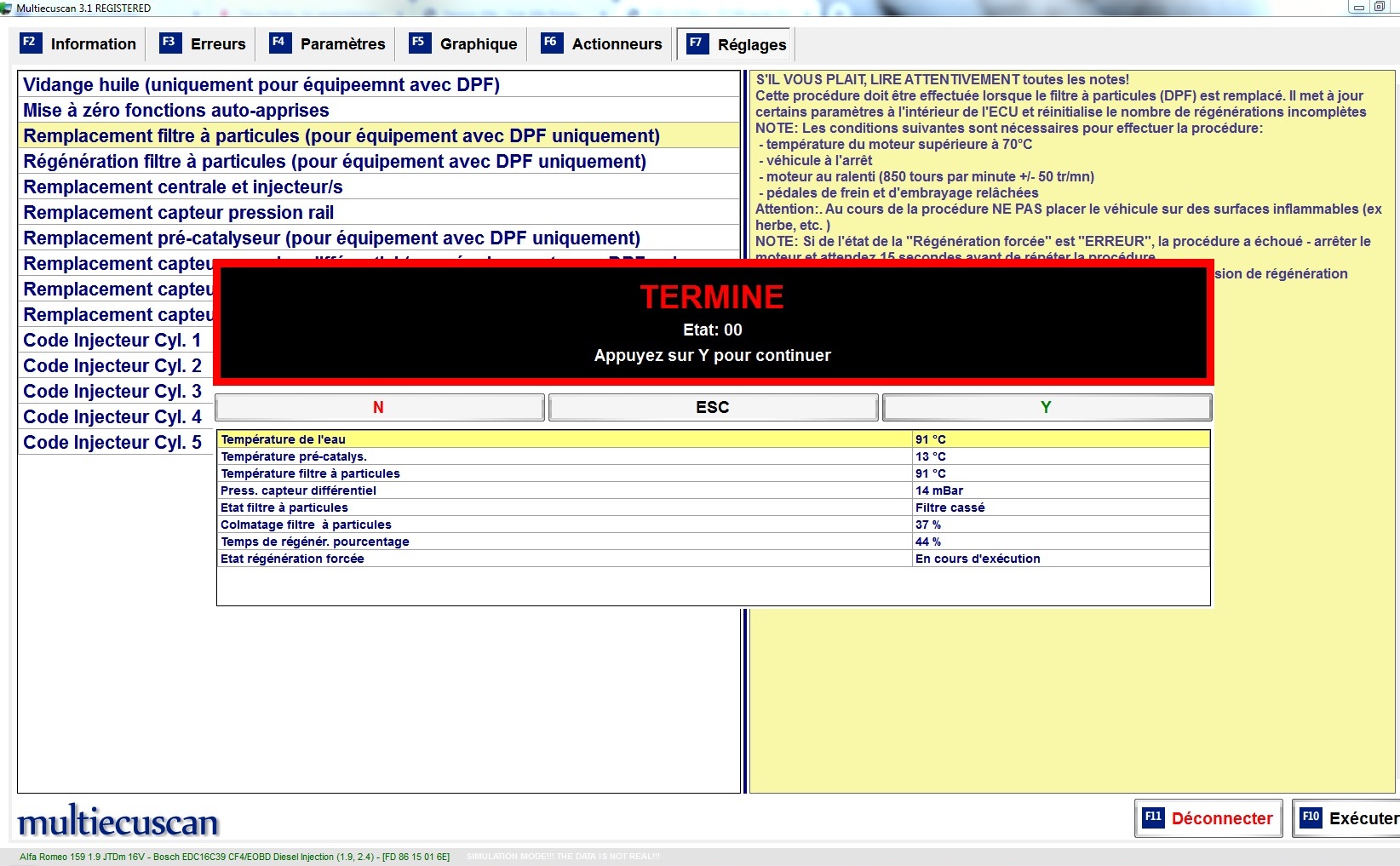Image resolution: width=1400 pixels, height=866 pixels.
Task: Click the F5 icon beside Graphique
Action: click(419, 43)
